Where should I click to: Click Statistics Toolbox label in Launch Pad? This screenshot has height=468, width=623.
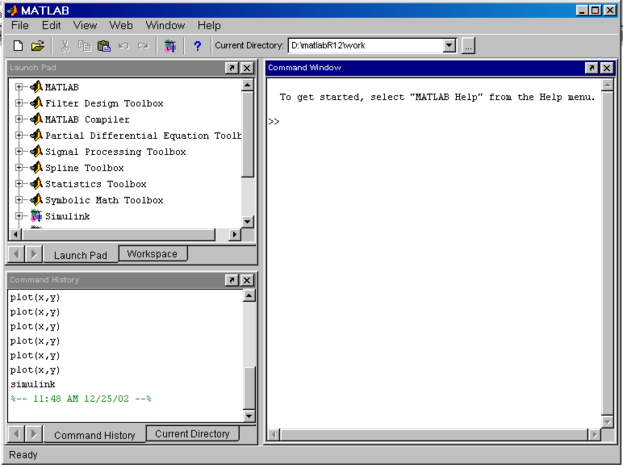point(95,184)
